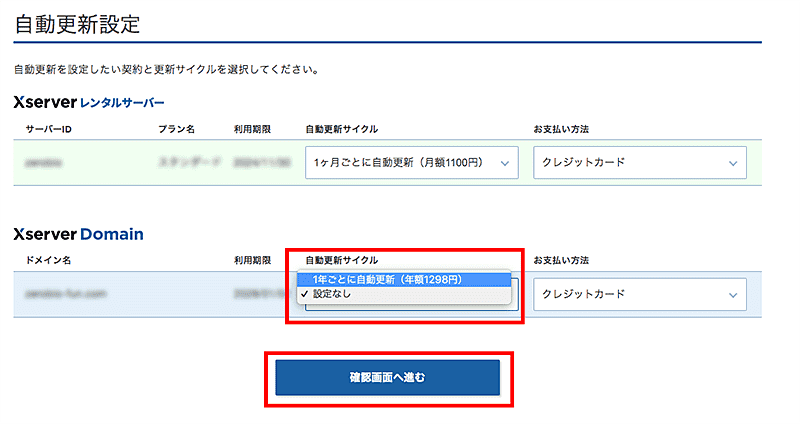Click the domain table 自動更新サイクル header

342,260
